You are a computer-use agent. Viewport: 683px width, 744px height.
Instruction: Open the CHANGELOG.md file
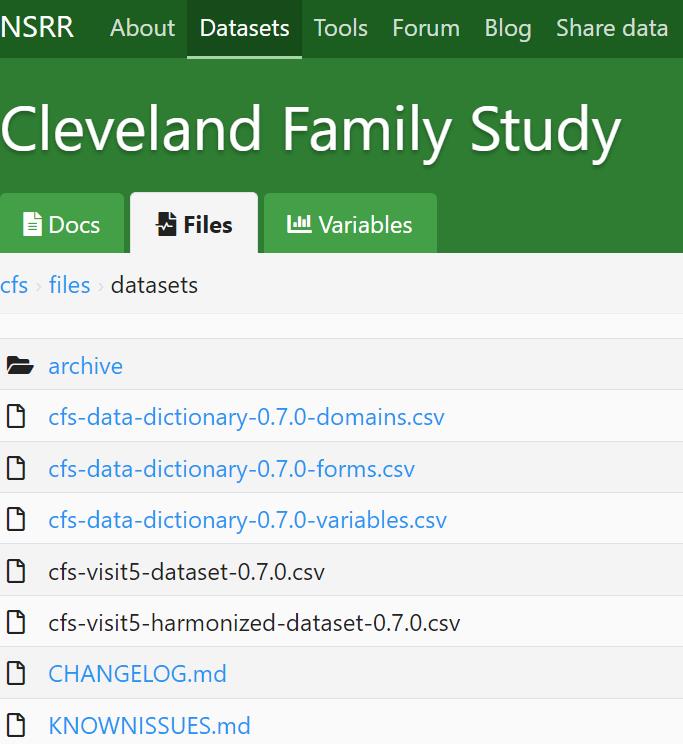(x=138, y=674)
